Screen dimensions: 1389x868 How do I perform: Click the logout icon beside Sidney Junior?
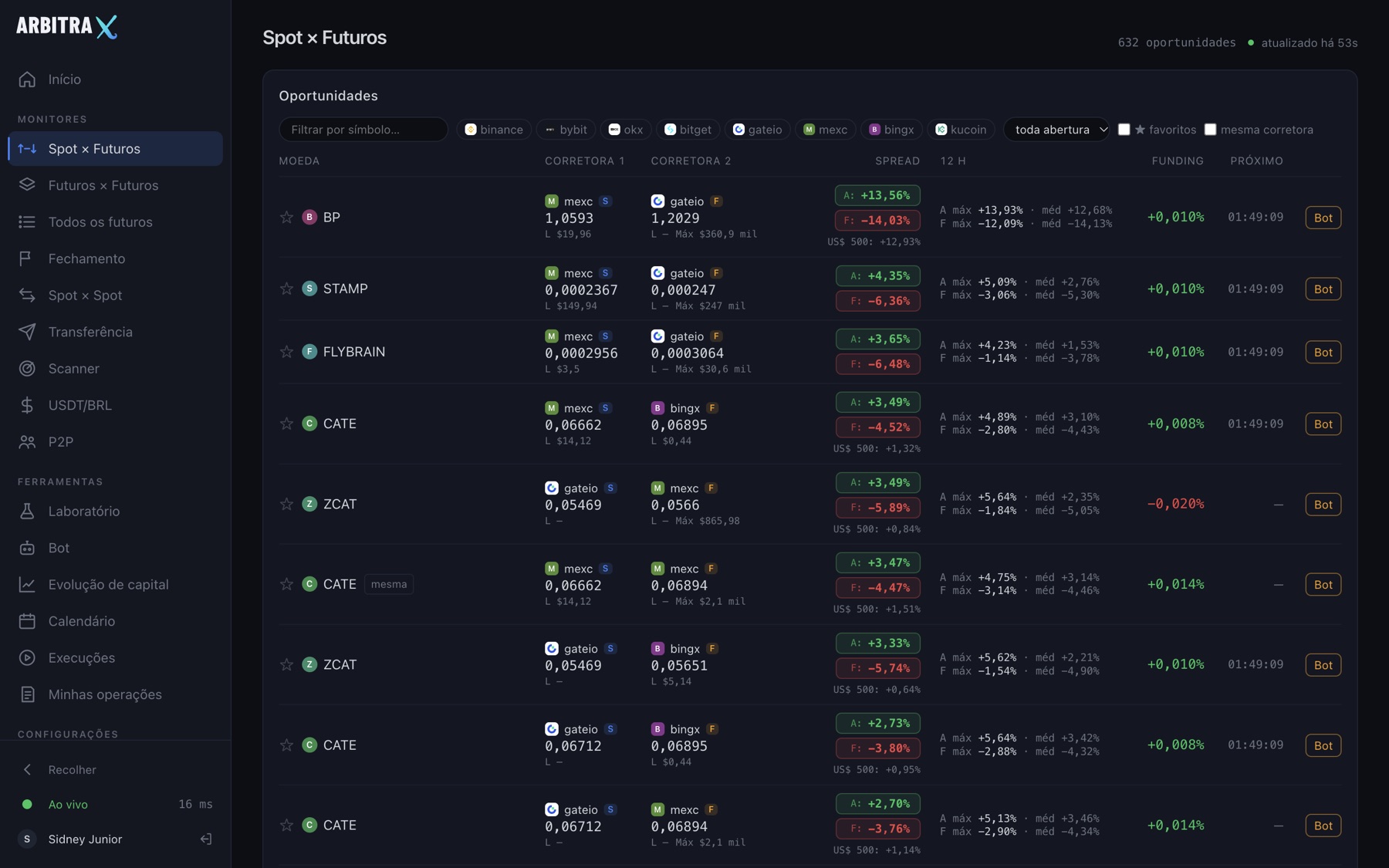[x=206, y=839]
